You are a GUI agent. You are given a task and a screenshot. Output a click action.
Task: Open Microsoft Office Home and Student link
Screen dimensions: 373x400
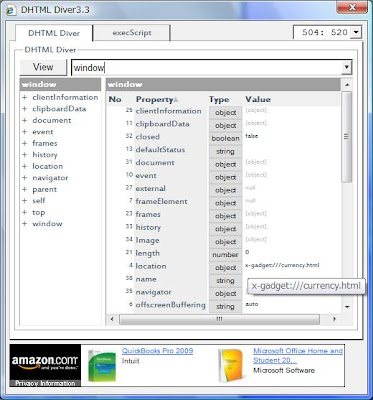(298, 355)
